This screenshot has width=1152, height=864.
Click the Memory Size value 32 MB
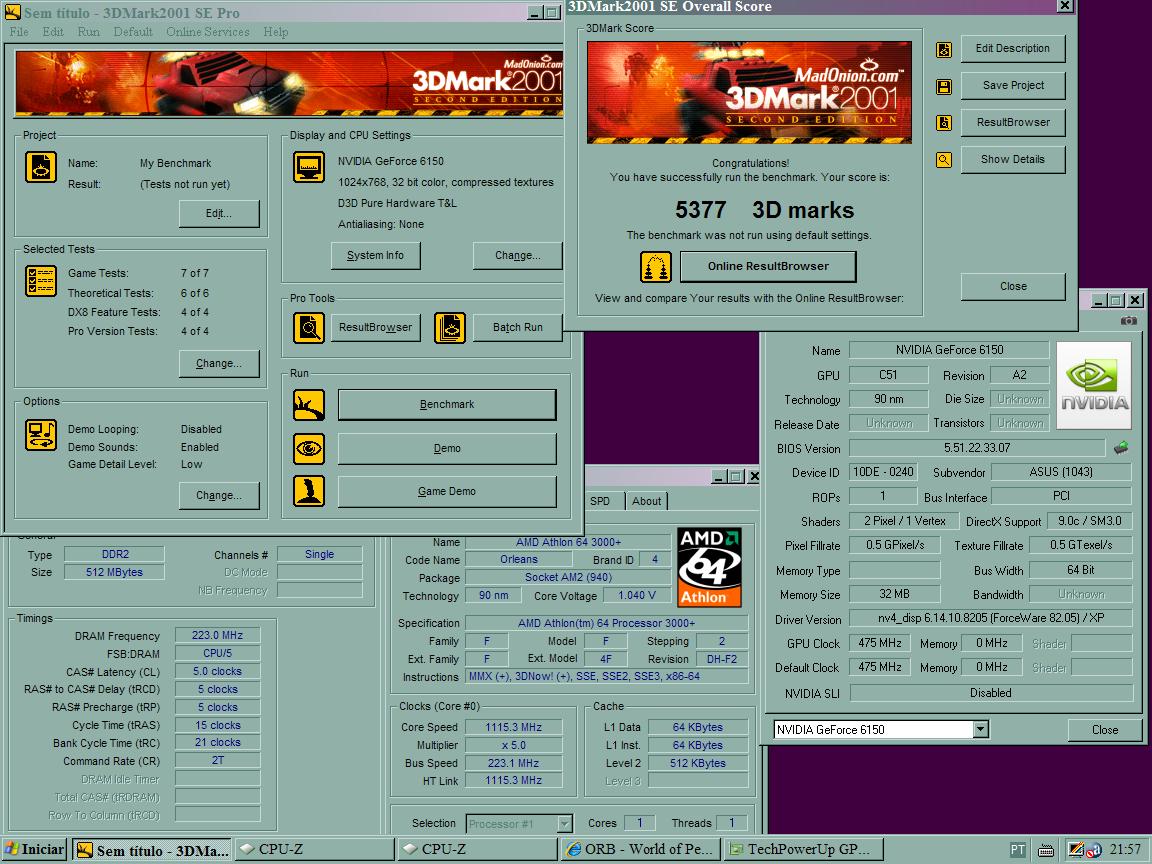click(894, 594)
